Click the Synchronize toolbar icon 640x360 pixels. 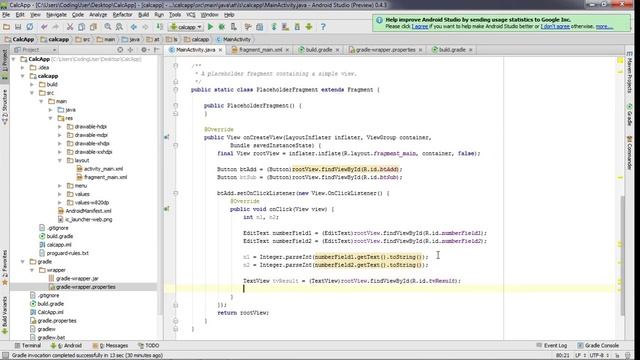(30, 27)
